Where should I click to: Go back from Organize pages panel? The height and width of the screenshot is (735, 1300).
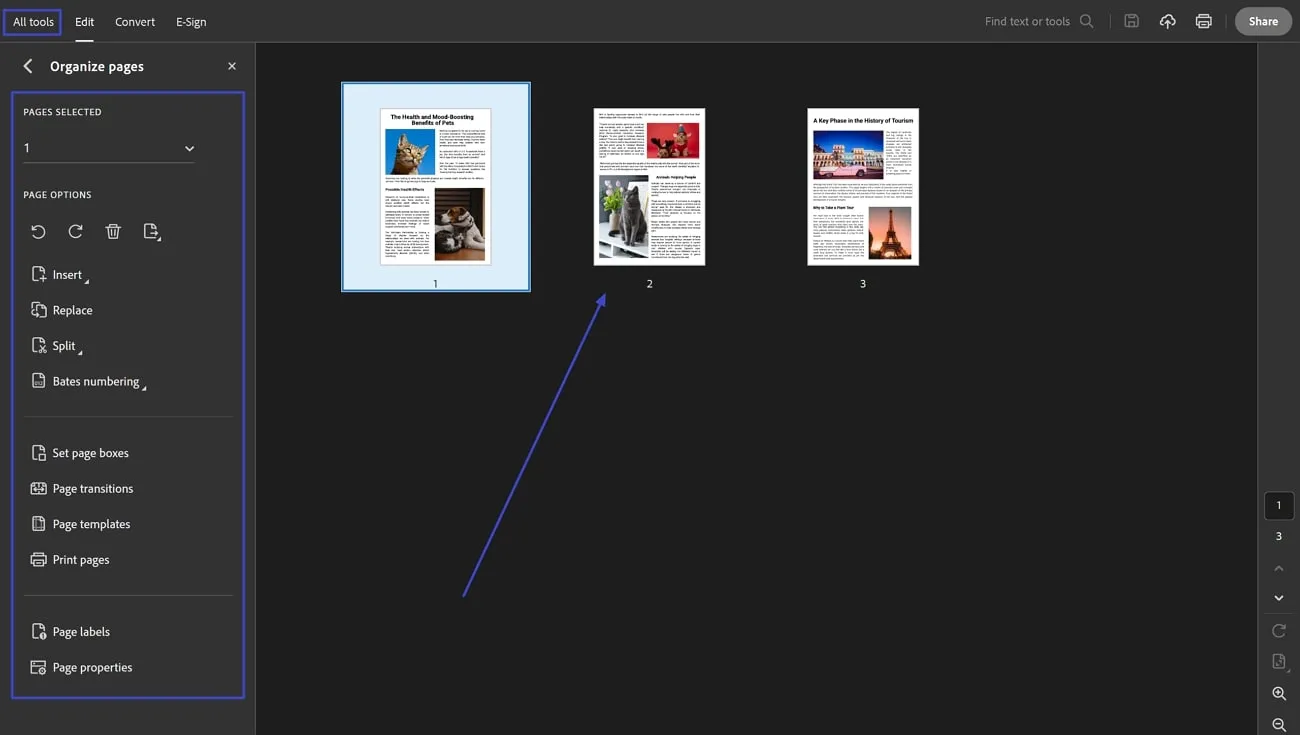[x=28, y=66]
